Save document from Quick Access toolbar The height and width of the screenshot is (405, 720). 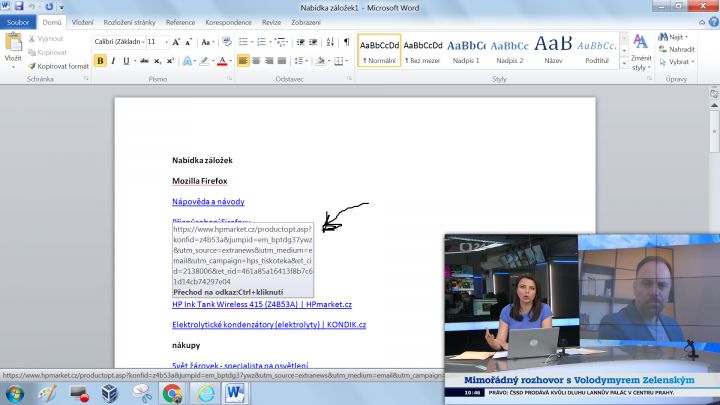point(19,6)
